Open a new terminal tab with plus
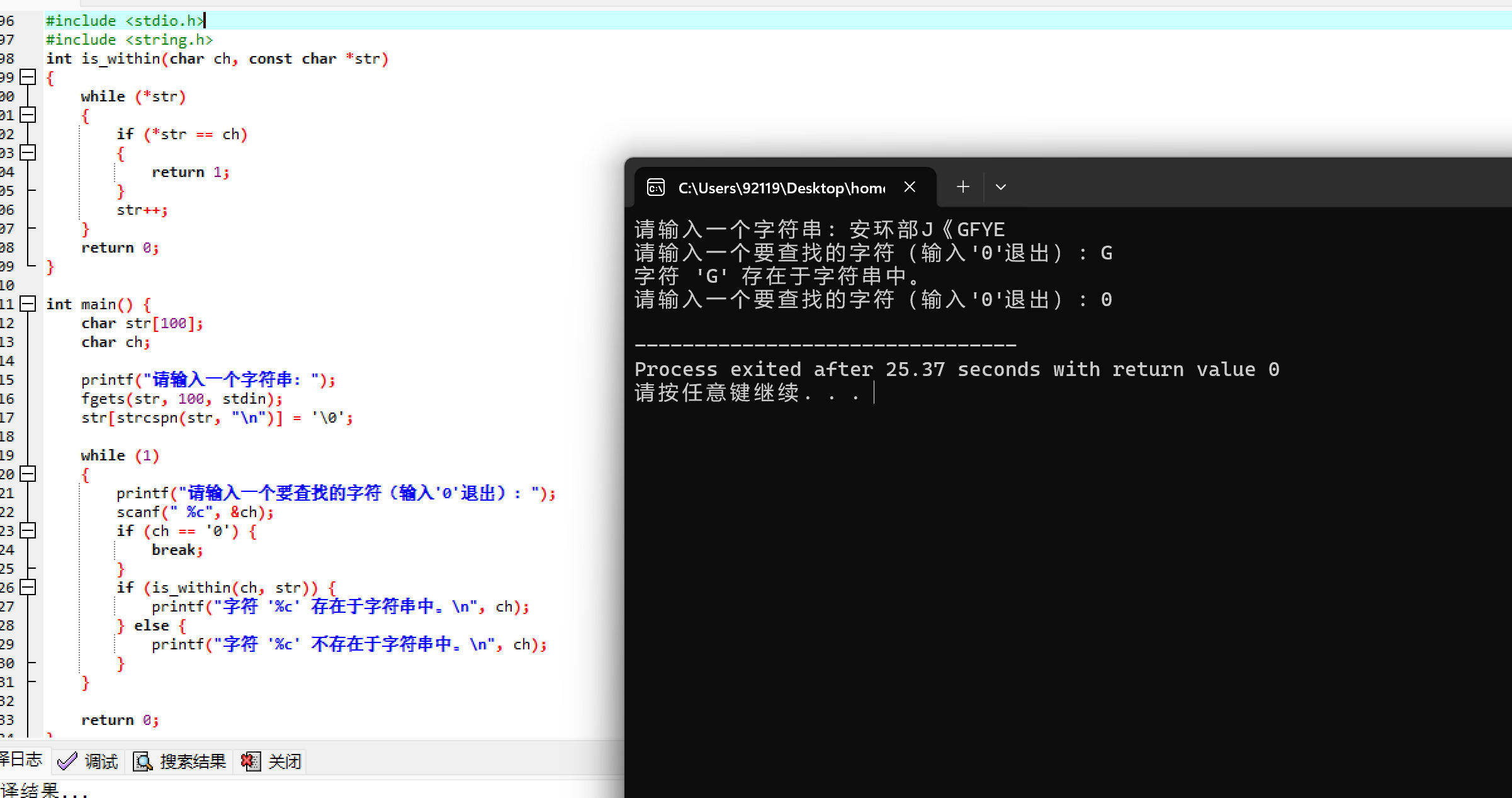Viewport: 1512px width, 798px height. click(962, 187)
